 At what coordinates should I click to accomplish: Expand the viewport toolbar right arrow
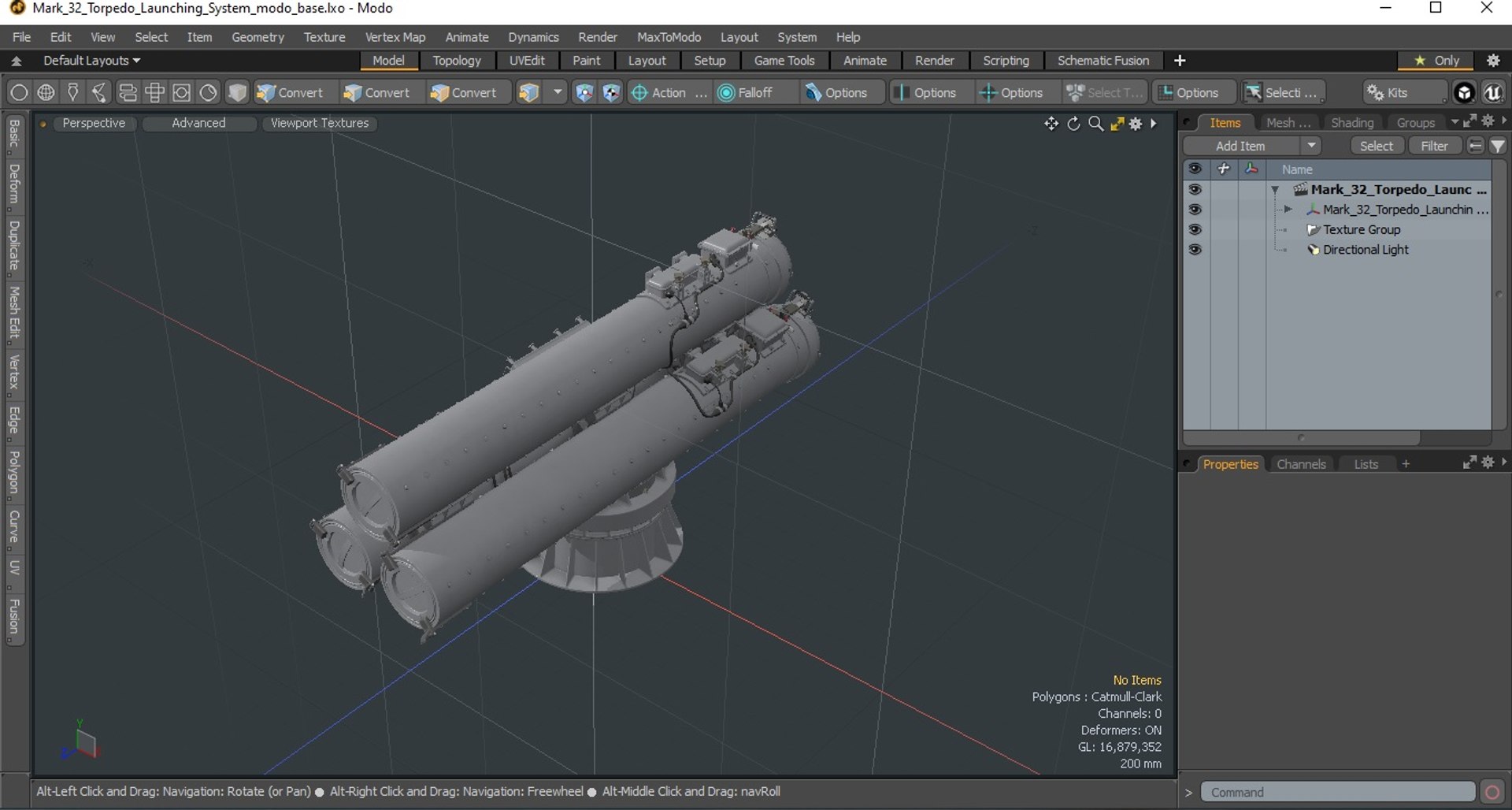(1154, 124)
